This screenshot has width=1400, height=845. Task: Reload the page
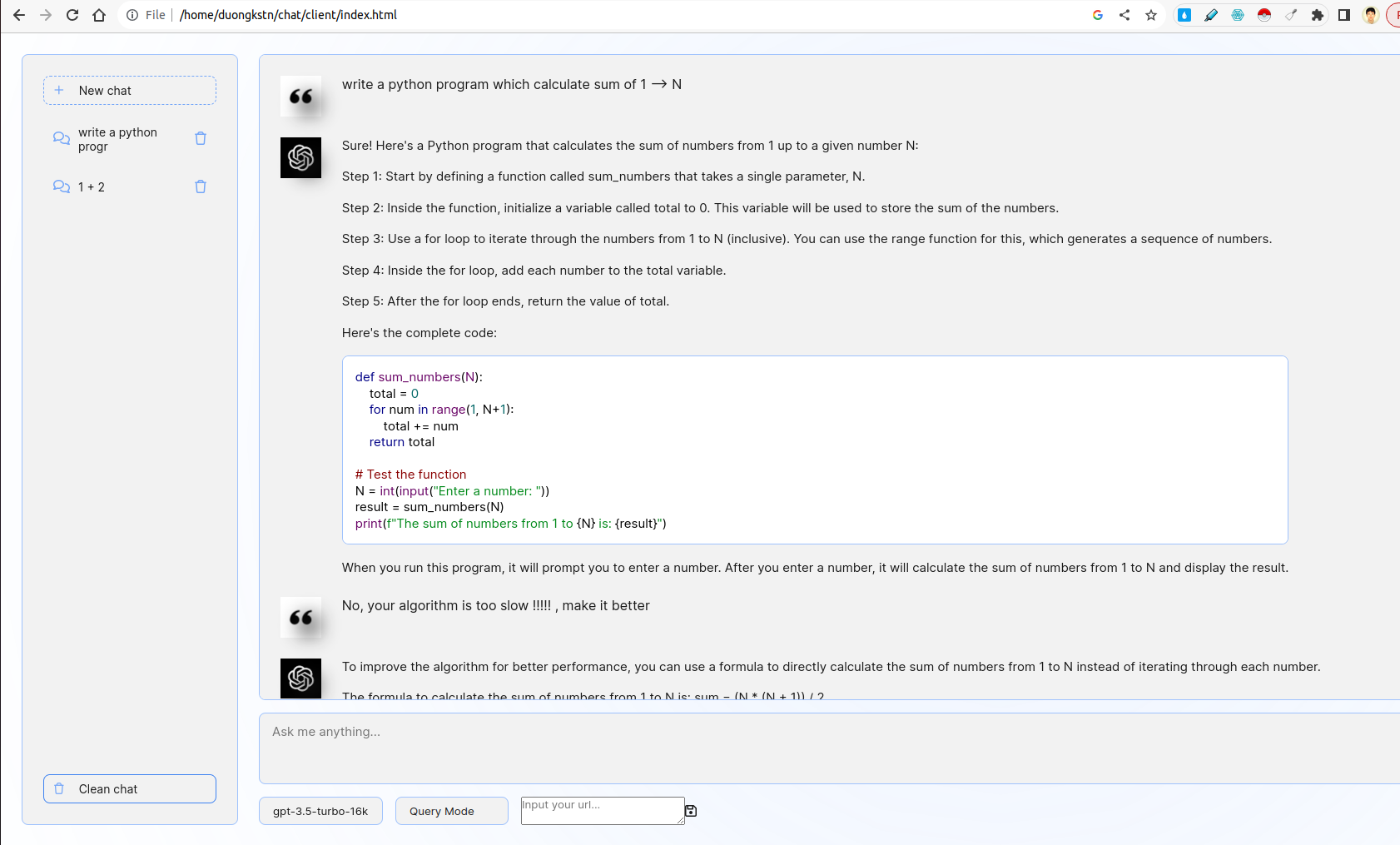(x=72, y=15)
